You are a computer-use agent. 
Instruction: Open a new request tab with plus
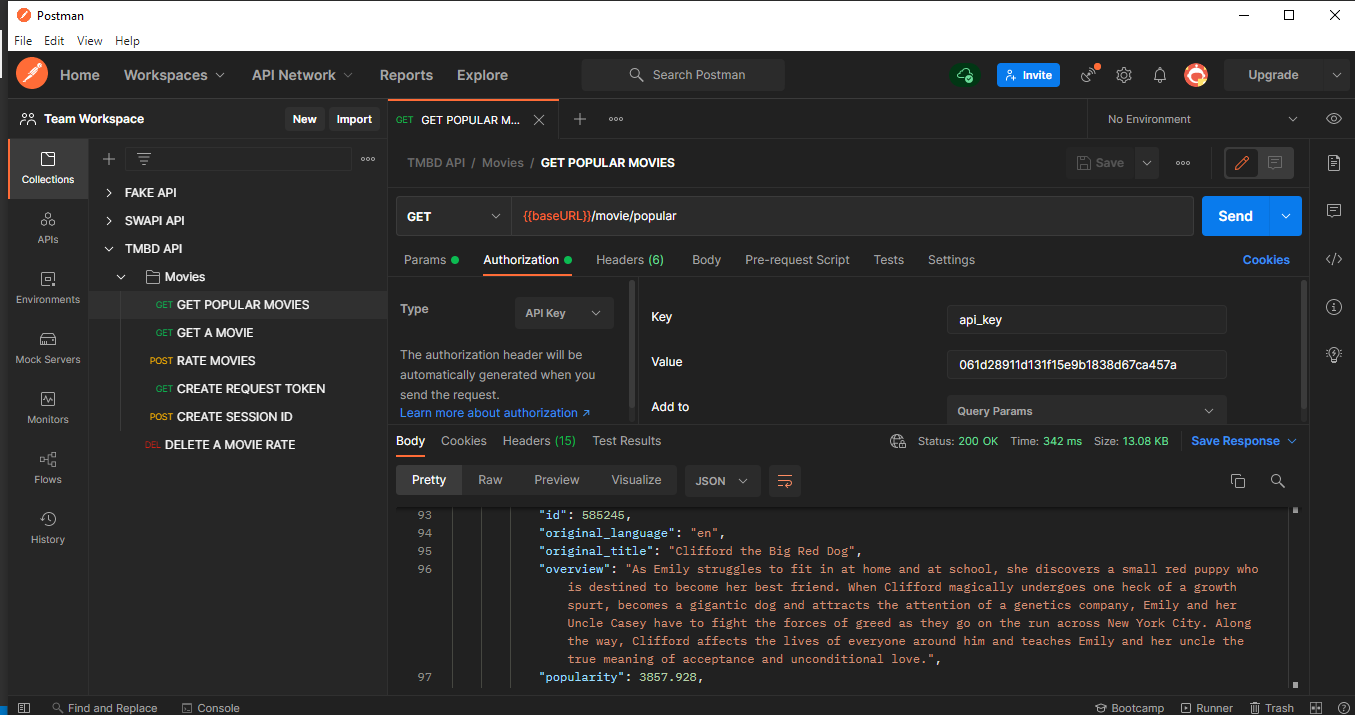pos(580,119)
